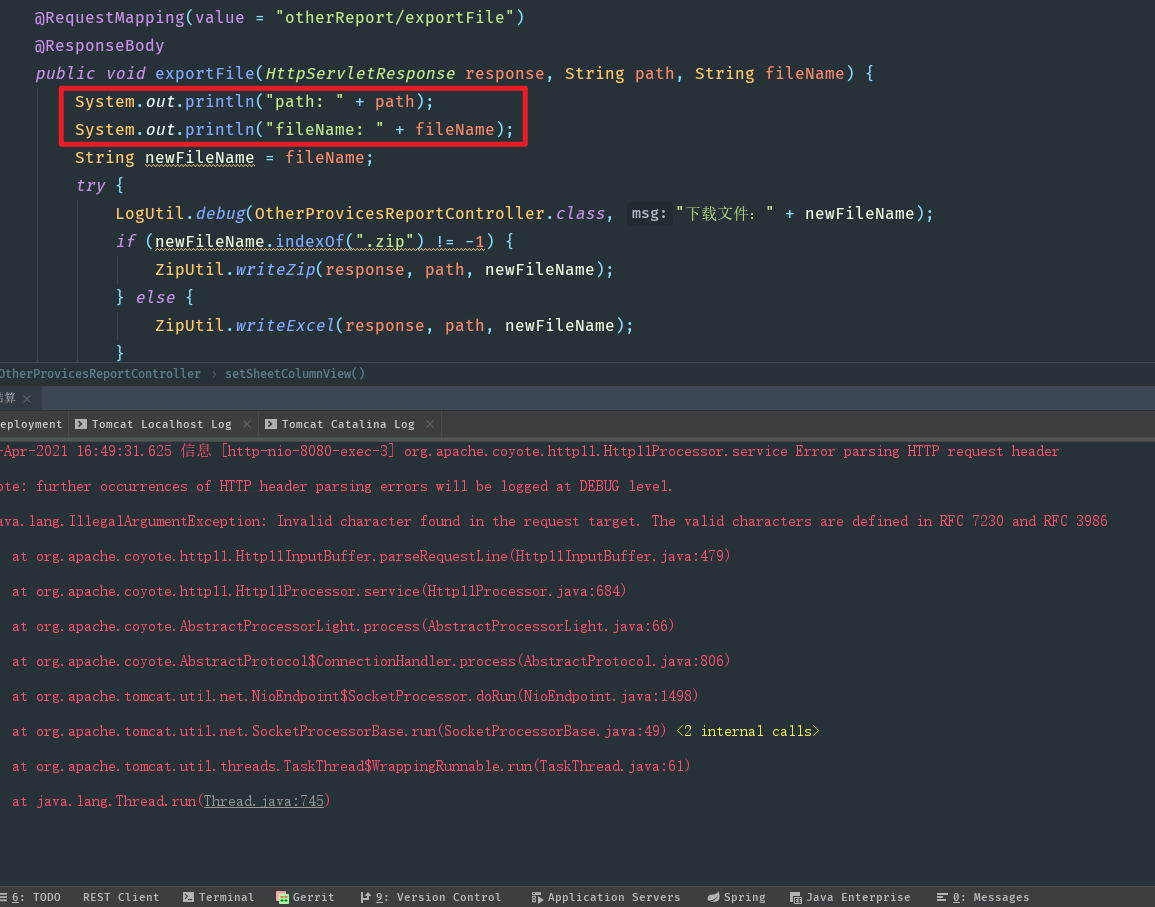Click OtherProvicesReportController in the breadcrumb bar
This screenshot has width=1155, height=907.
pyautogui.click(x=101, y=373)
